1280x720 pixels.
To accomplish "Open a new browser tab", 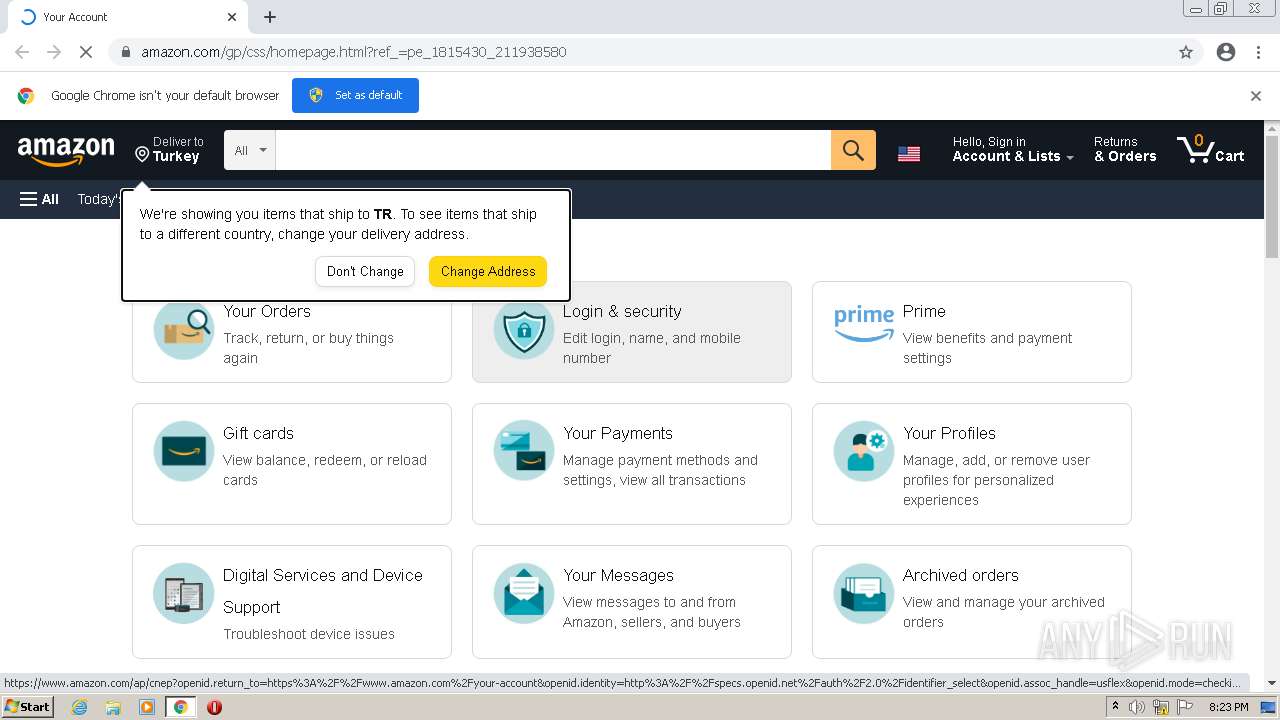I will (270, 17).
